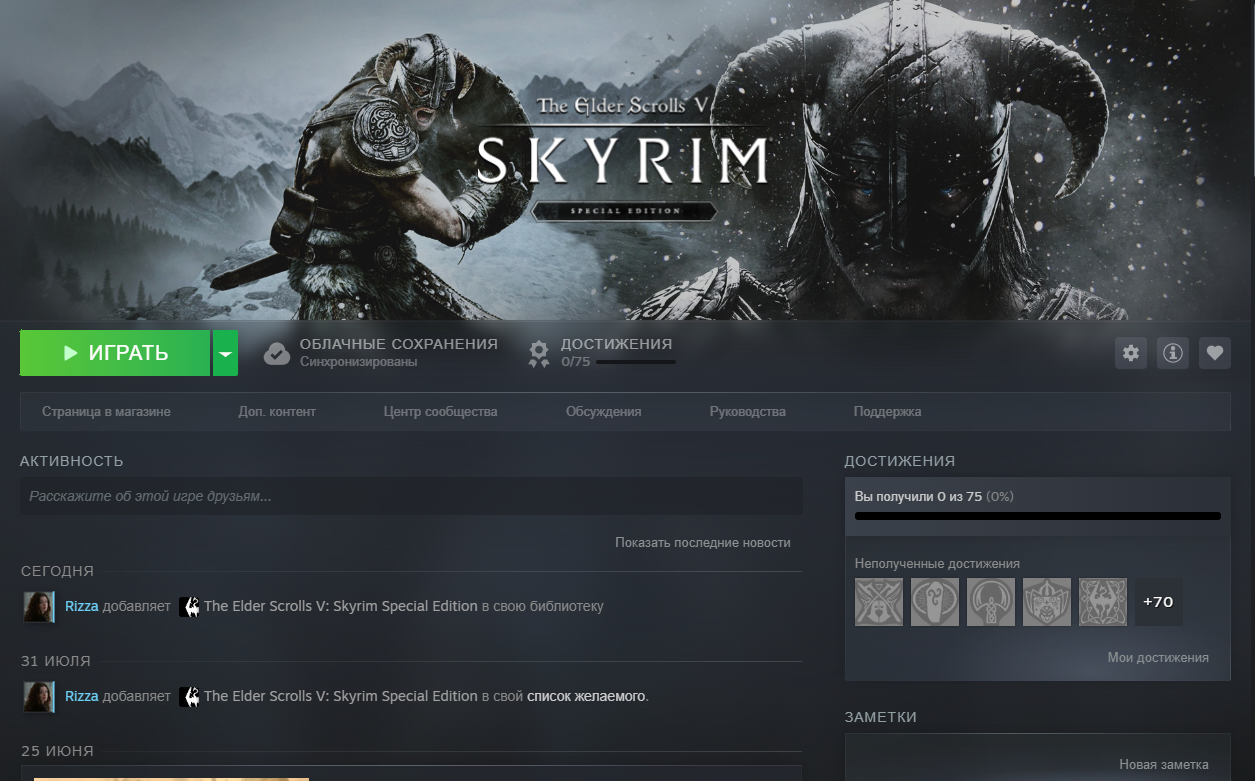
Task: Click header Достижения label
Action: coord(616,344)
